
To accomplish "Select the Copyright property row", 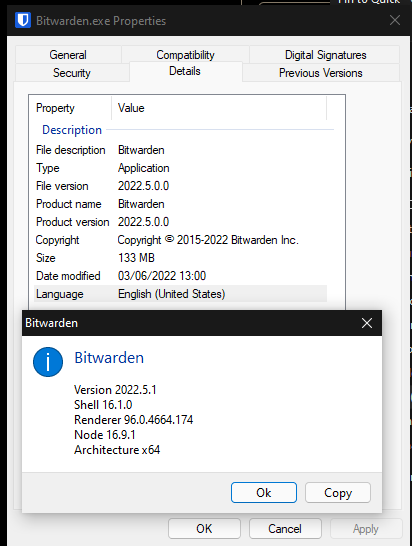I will click(x=180, y=240).
